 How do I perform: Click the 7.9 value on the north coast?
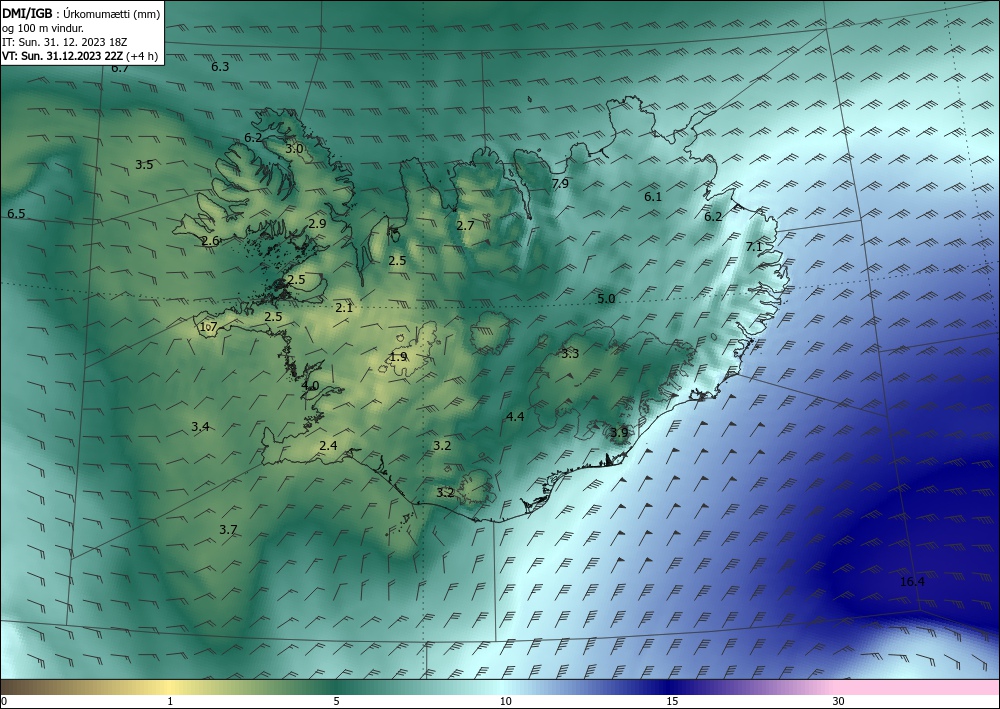click(560, 184)
